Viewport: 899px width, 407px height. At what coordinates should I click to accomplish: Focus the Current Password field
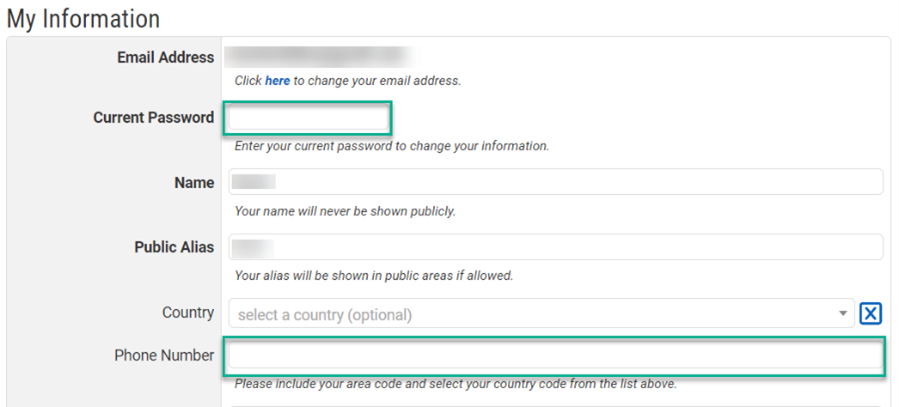point(308,118)
